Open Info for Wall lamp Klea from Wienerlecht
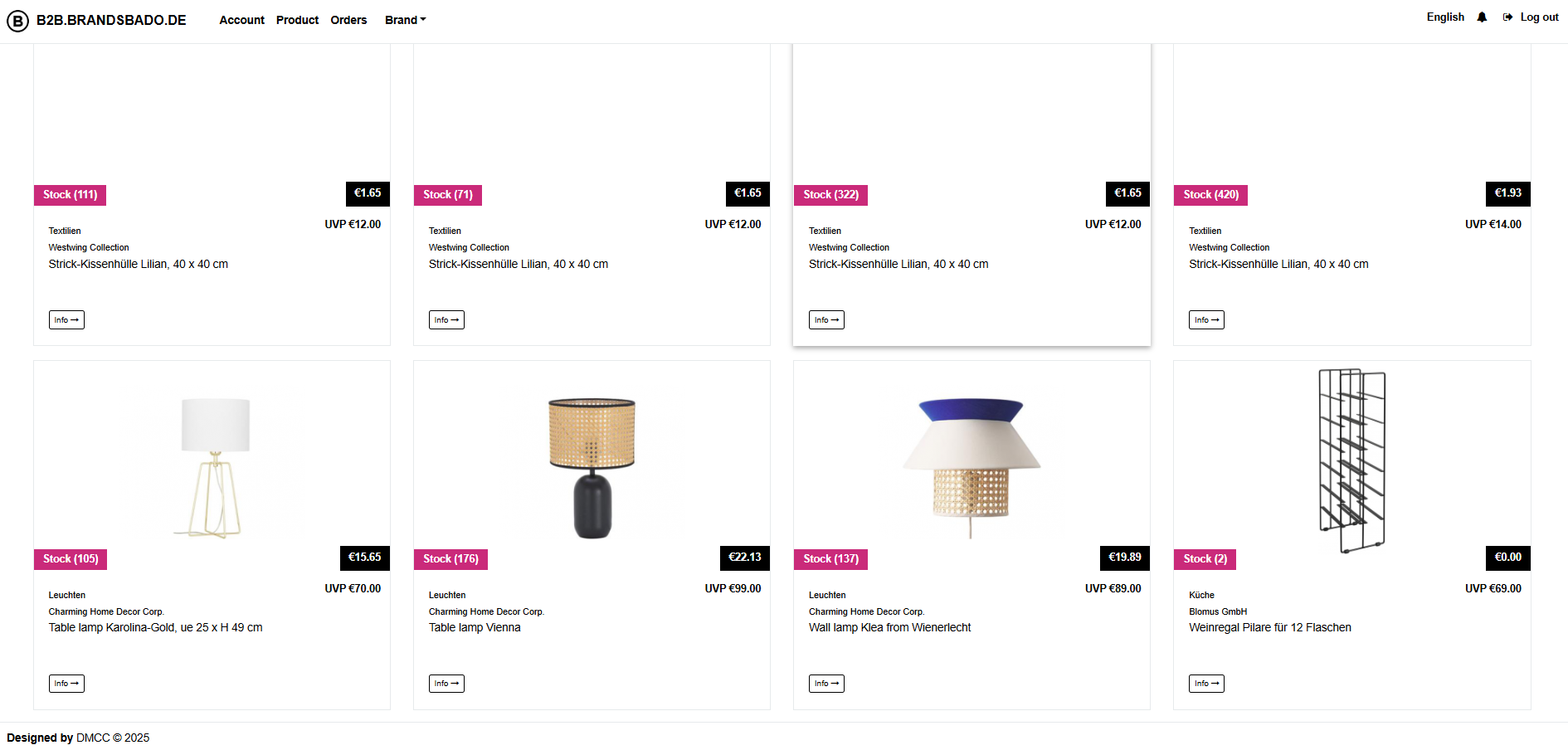Image resolution: width=1568 pixels, height=750 pixels. [826, 683]
